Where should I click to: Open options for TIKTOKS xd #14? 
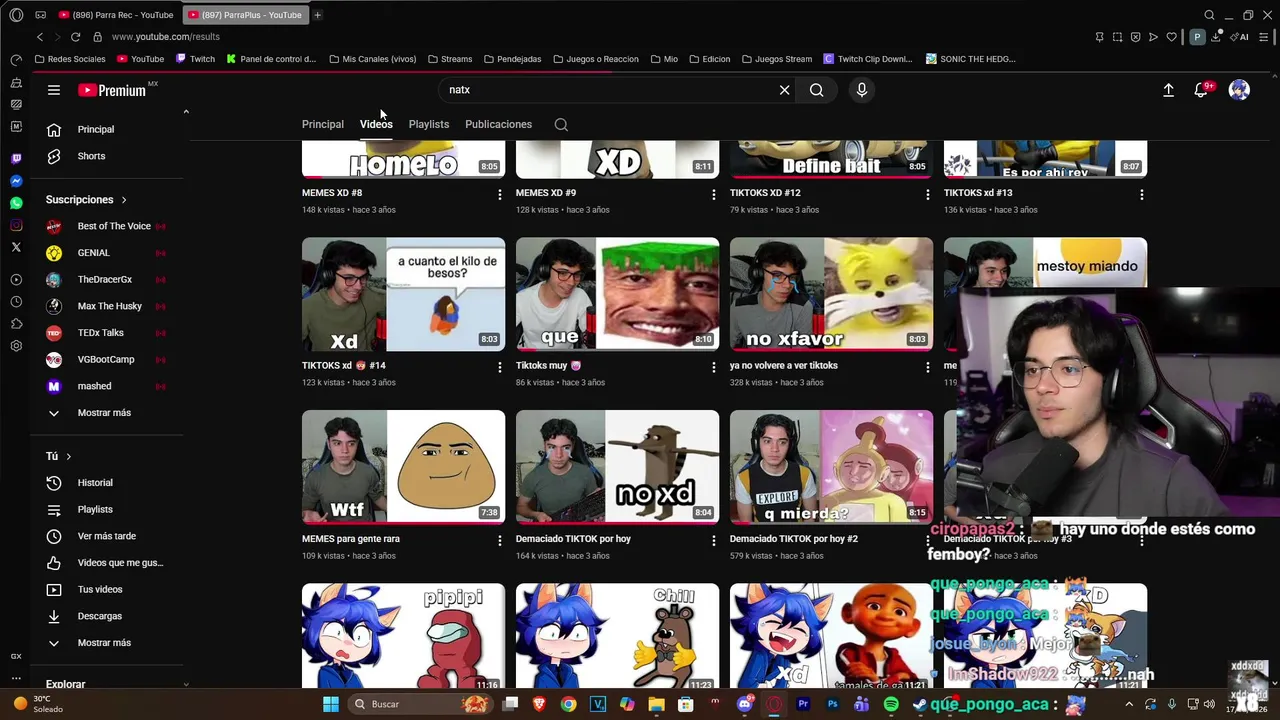tap(500, 368)
